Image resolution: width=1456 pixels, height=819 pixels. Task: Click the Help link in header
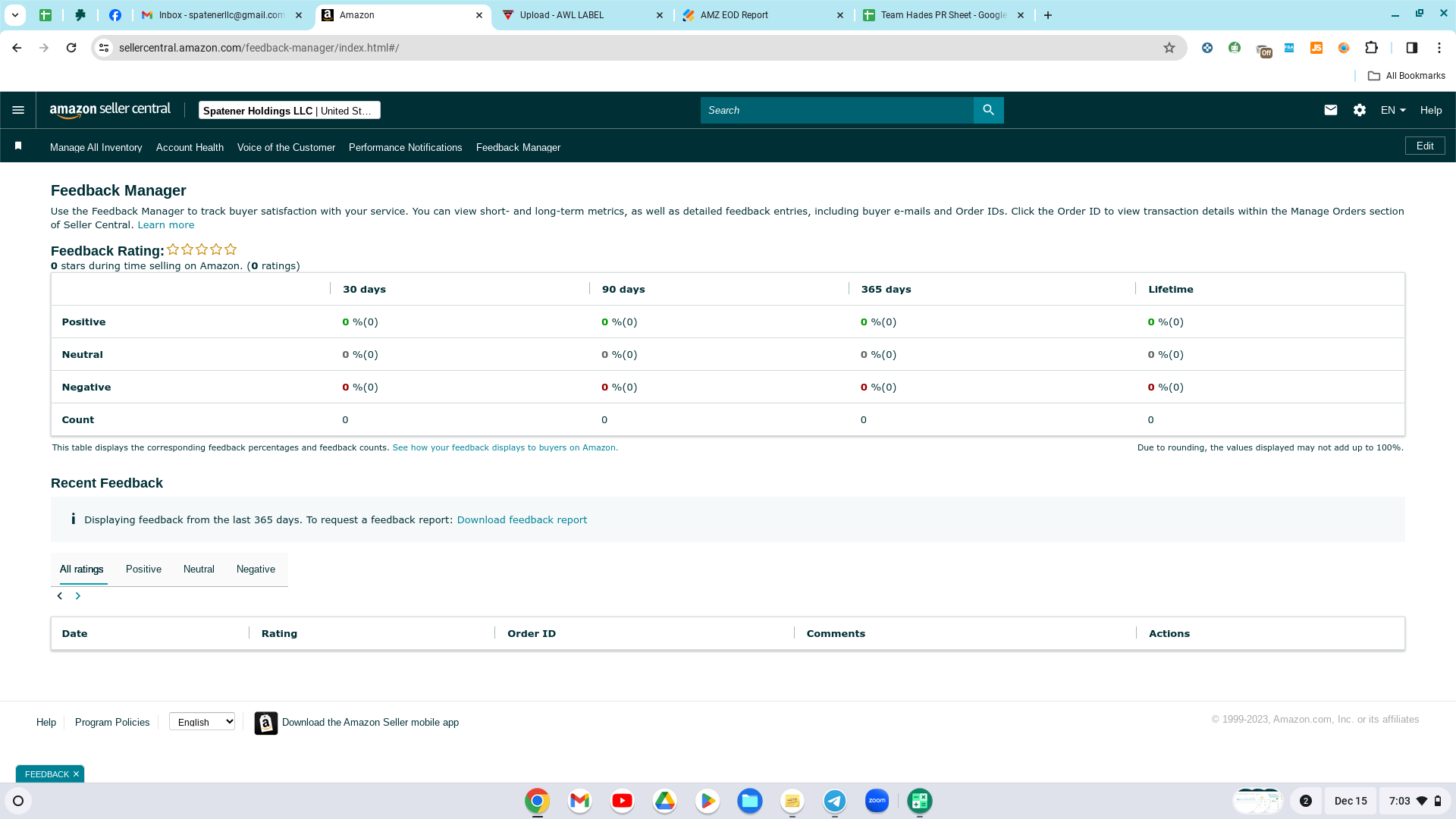[1431, 110]
